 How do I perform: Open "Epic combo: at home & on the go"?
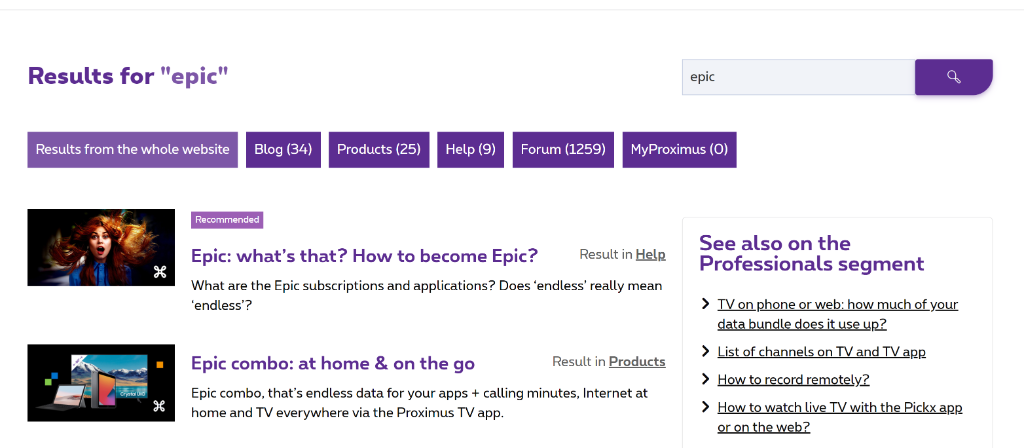tap(333, 363)
